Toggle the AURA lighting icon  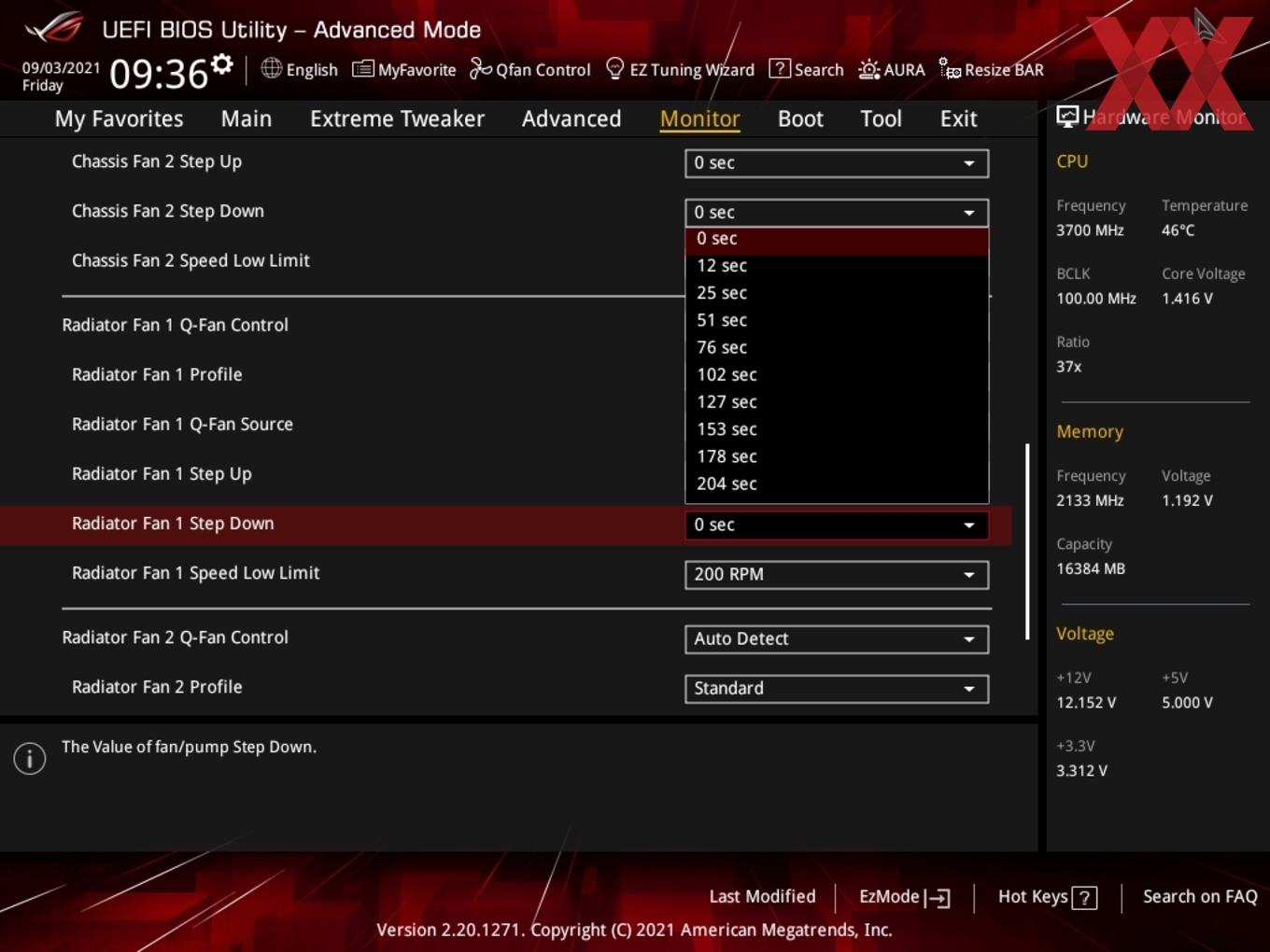coord(868,69)
